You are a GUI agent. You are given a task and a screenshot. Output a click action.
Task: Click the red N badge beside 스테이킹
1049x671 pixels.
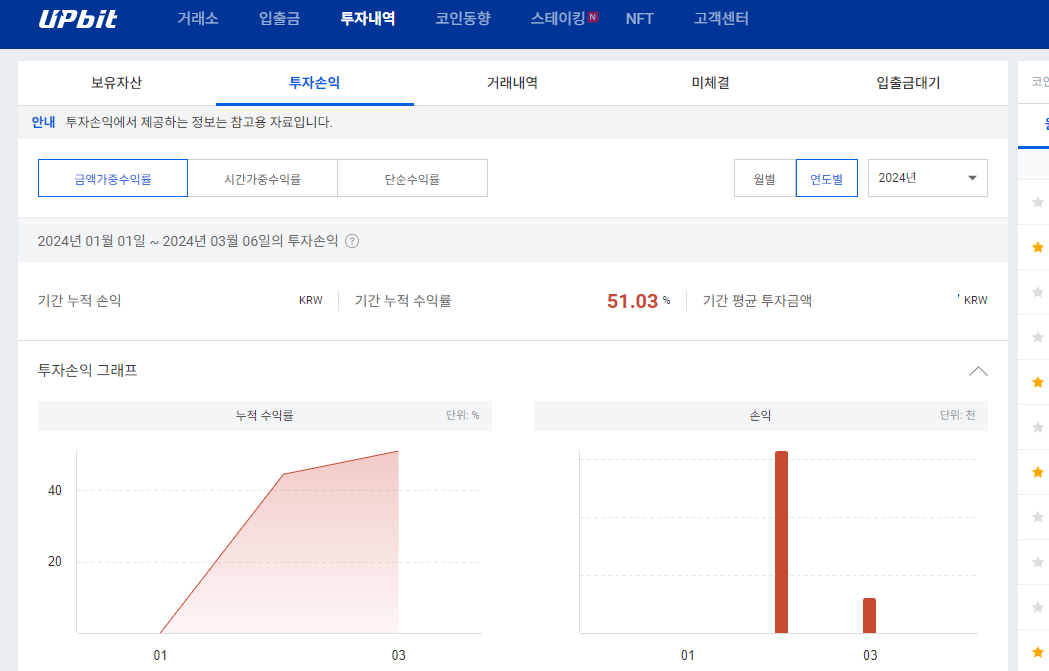click(593, 17)
